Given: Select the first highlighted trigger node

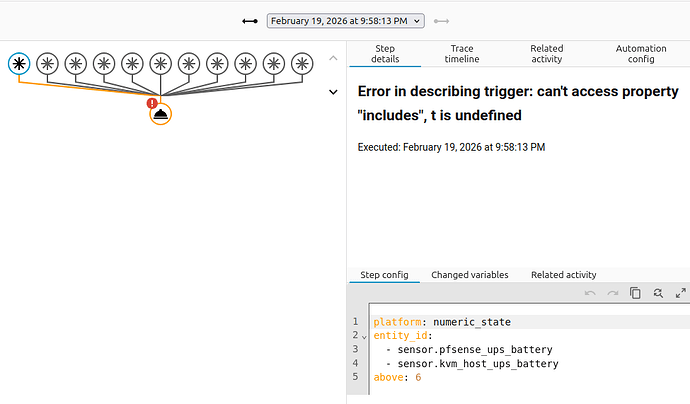Looking at the screenshot, I should coord(19,64).
